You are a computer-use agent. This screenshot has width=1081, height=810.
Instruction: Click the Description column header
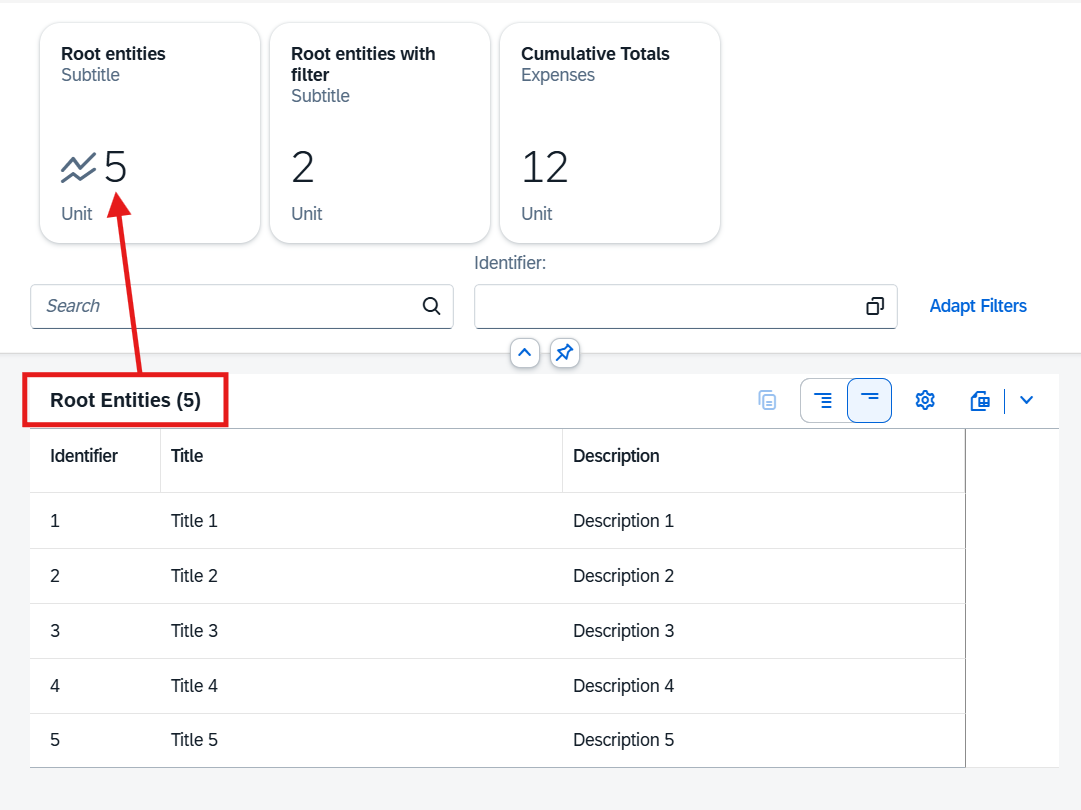615,456
